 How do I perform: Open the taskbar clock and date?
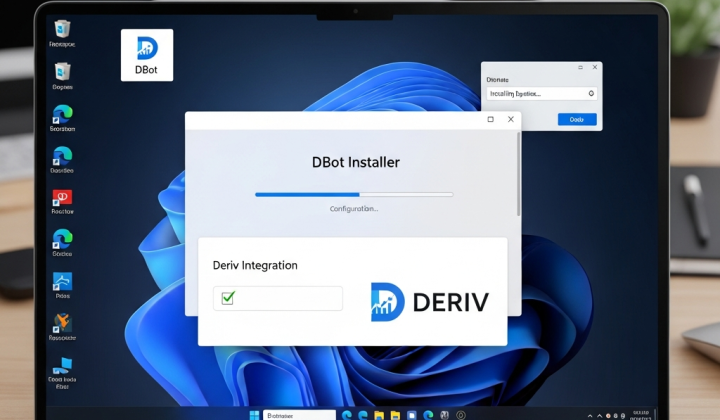[x=640, y=415]
